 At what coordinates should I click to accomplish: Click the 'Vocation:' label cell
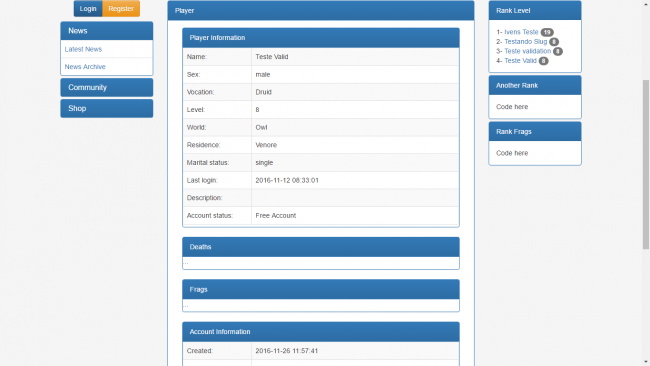tap(217, 92)
